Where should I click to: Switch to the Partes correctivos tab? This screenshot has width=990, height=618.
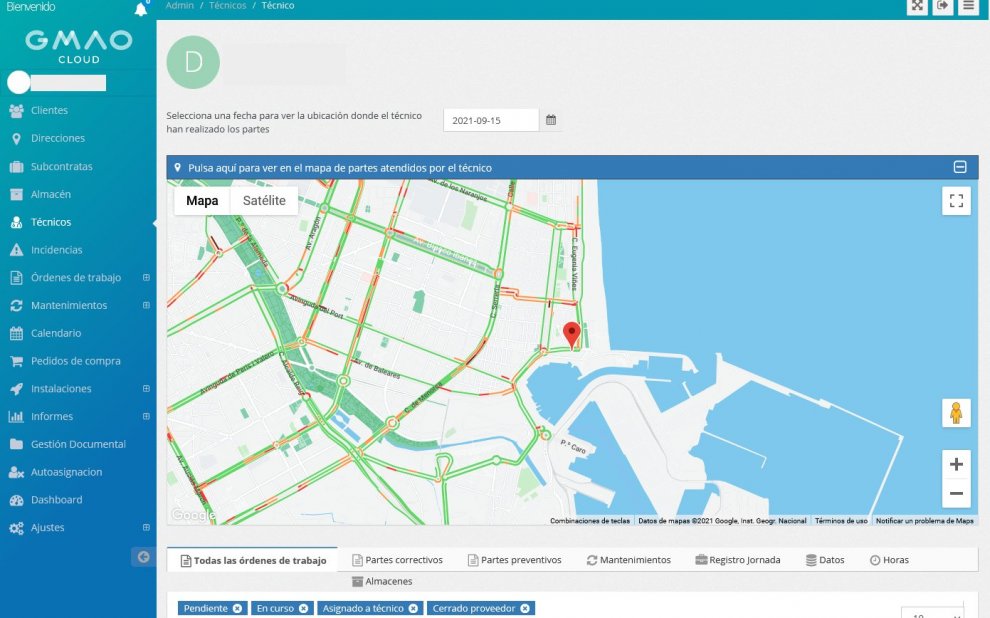(398, 559)
